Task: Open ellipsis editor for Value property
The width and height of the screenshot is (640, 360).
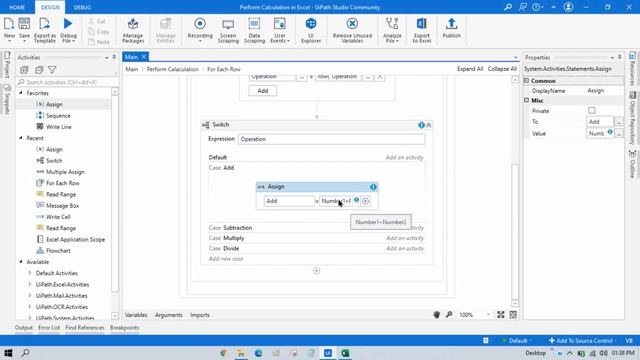Action: 619,133
